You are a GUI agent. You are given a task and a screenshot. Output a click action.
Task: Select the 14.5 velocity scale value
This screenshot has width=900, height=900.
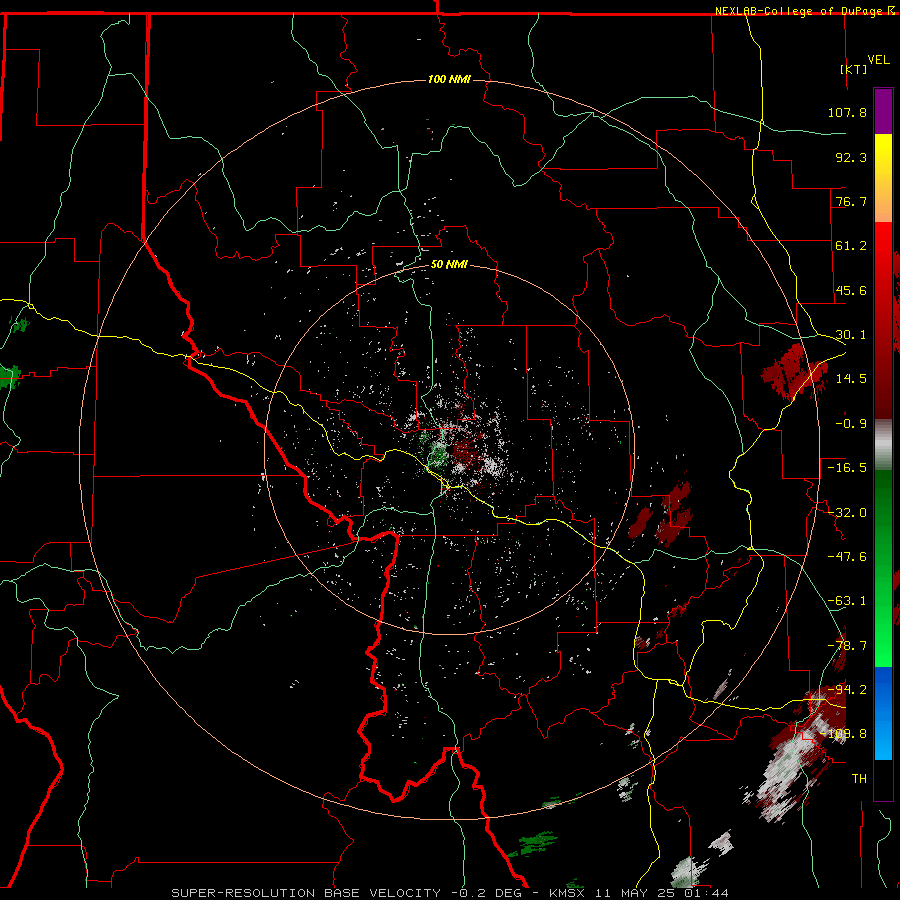851,379
